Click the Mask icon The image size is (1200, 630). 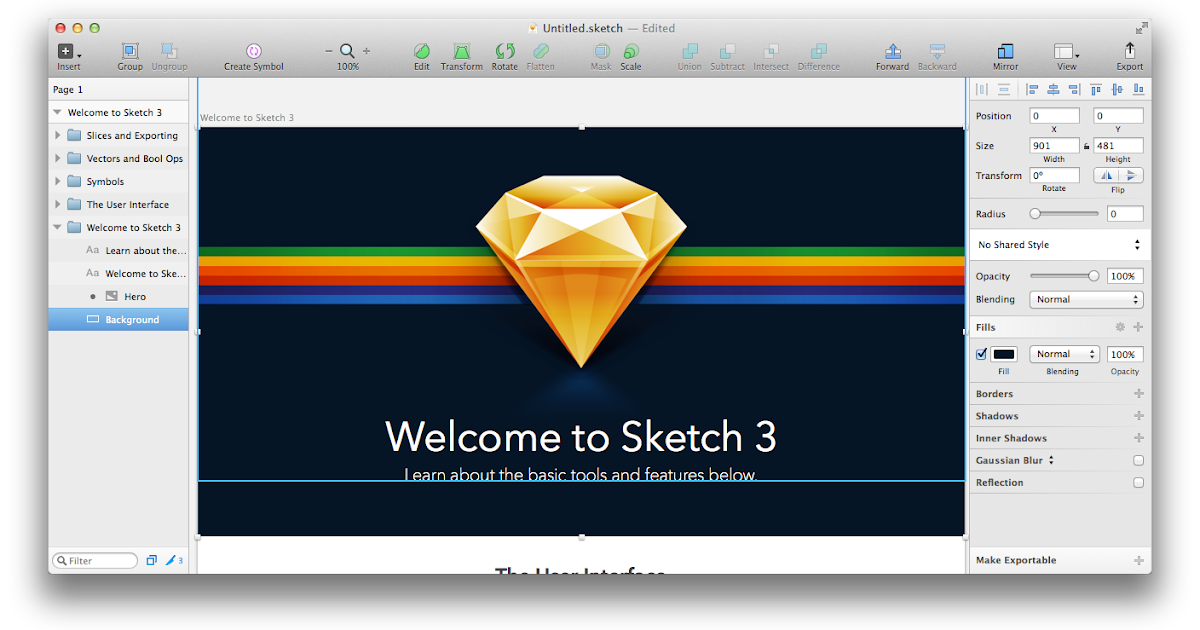pyautogui.click(x=600, y=50)
